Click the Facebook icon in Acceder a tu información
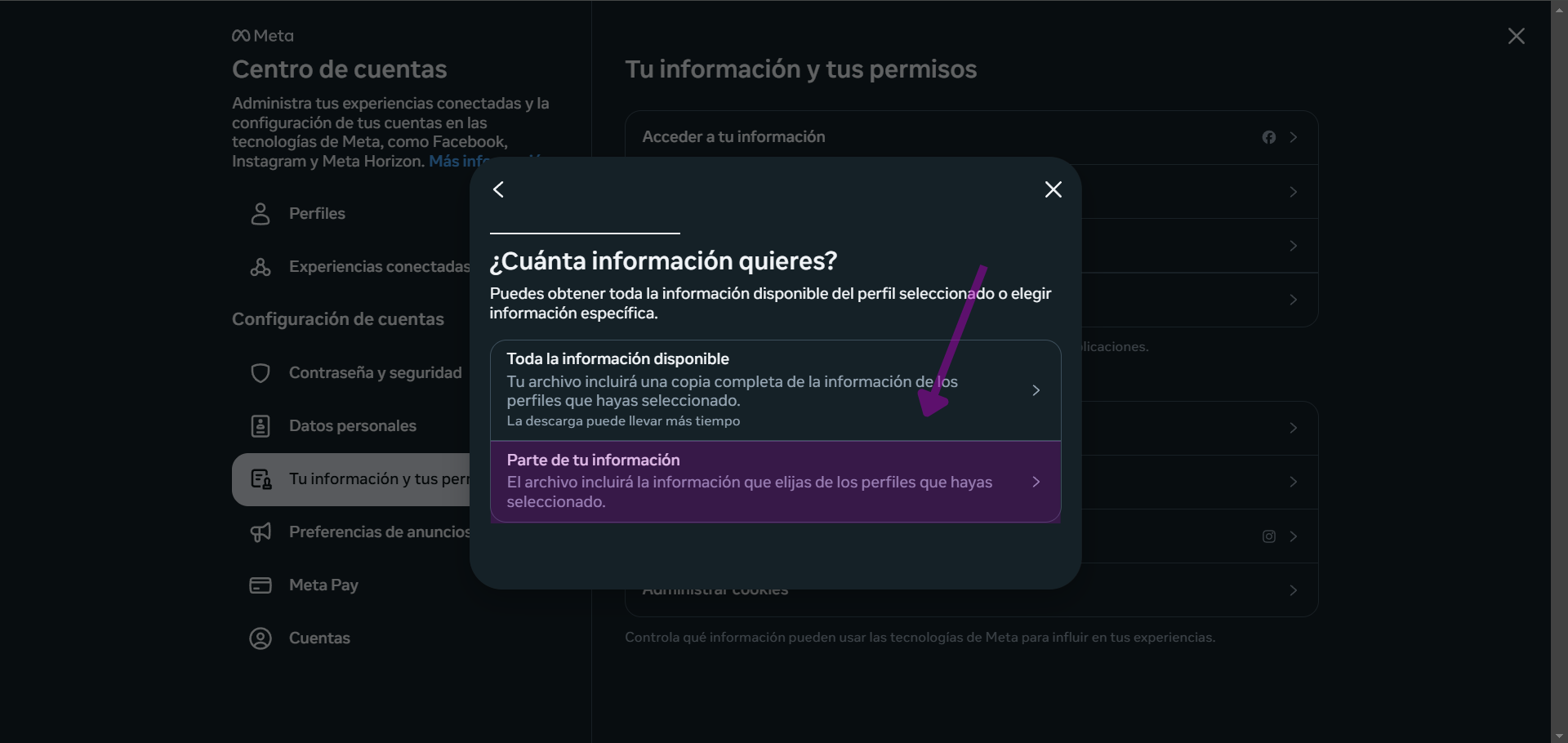 (1268, 137)
